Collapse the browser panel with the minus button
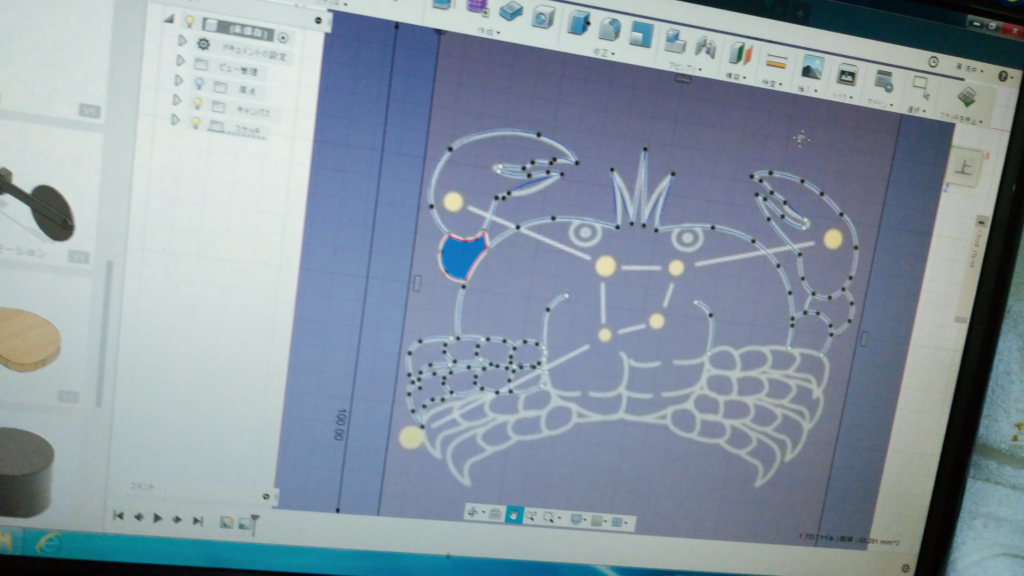This screenshot has width=1024, height=576. (318, 20)
